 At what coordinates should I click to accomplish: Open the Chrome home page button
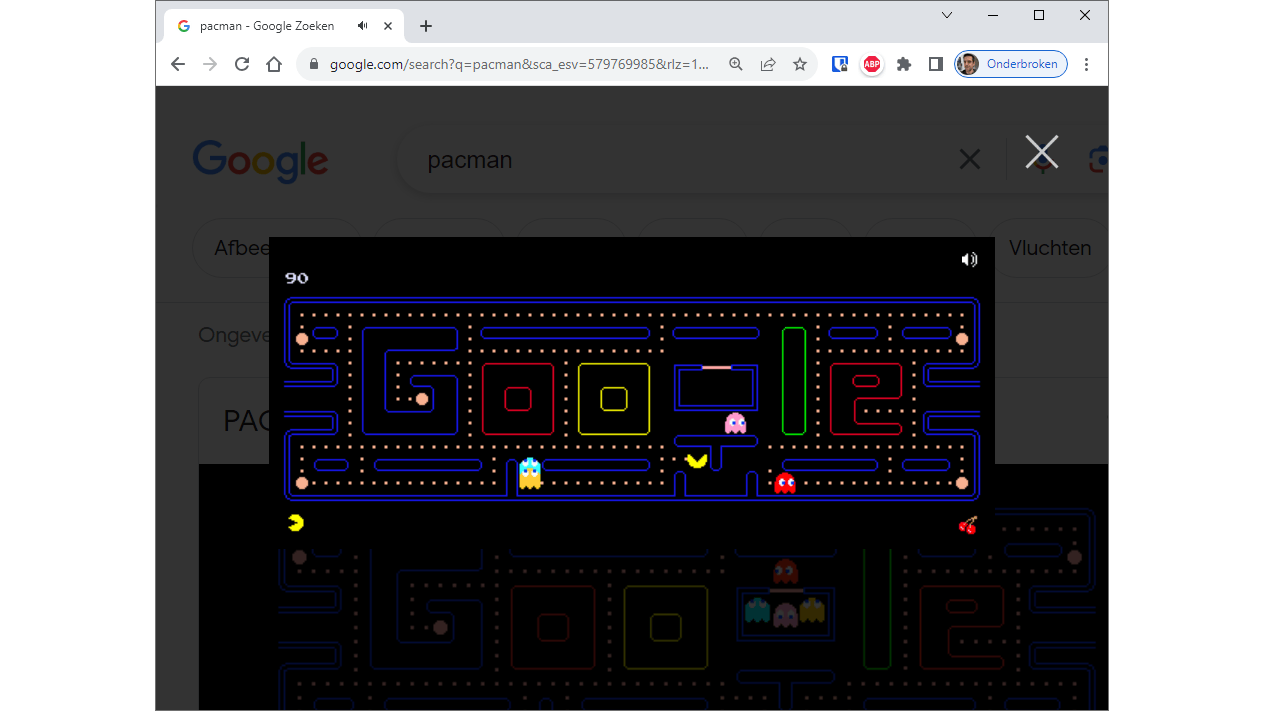(274, 64)
